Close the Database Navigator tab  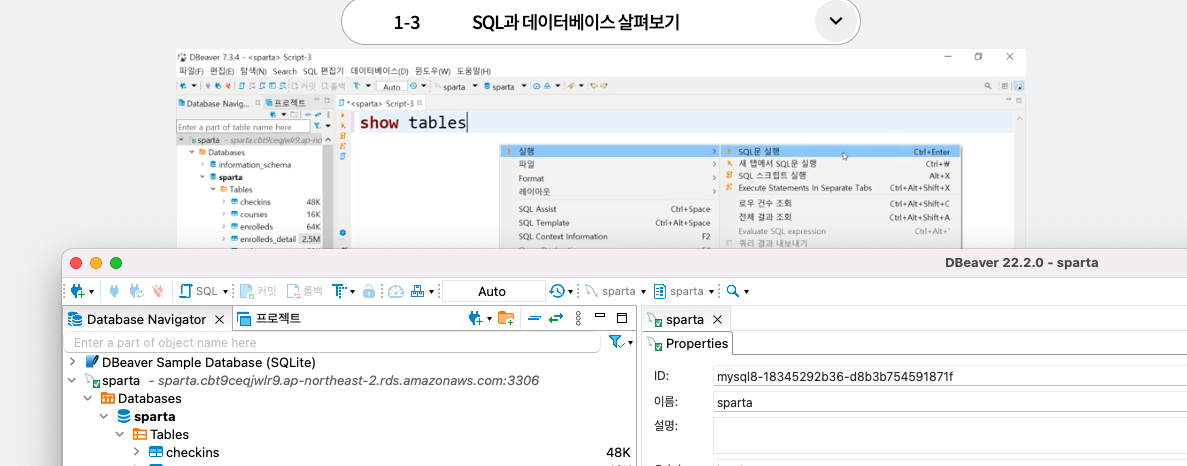(x=220, y=319)
